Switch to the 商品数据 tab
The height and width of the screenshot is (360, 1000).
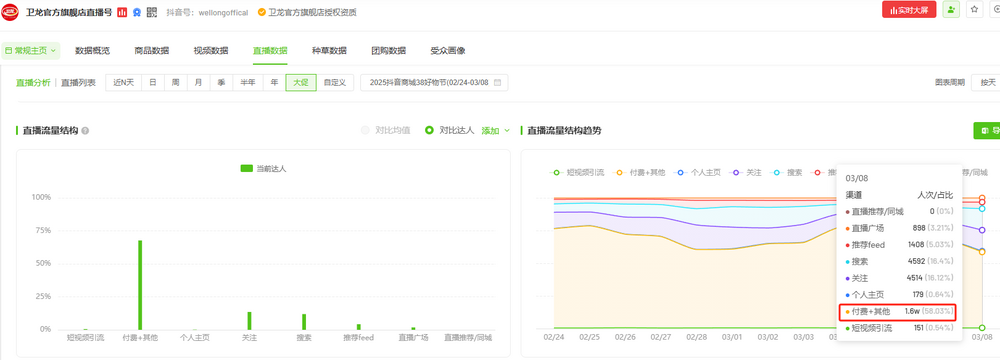pos(152,50)
